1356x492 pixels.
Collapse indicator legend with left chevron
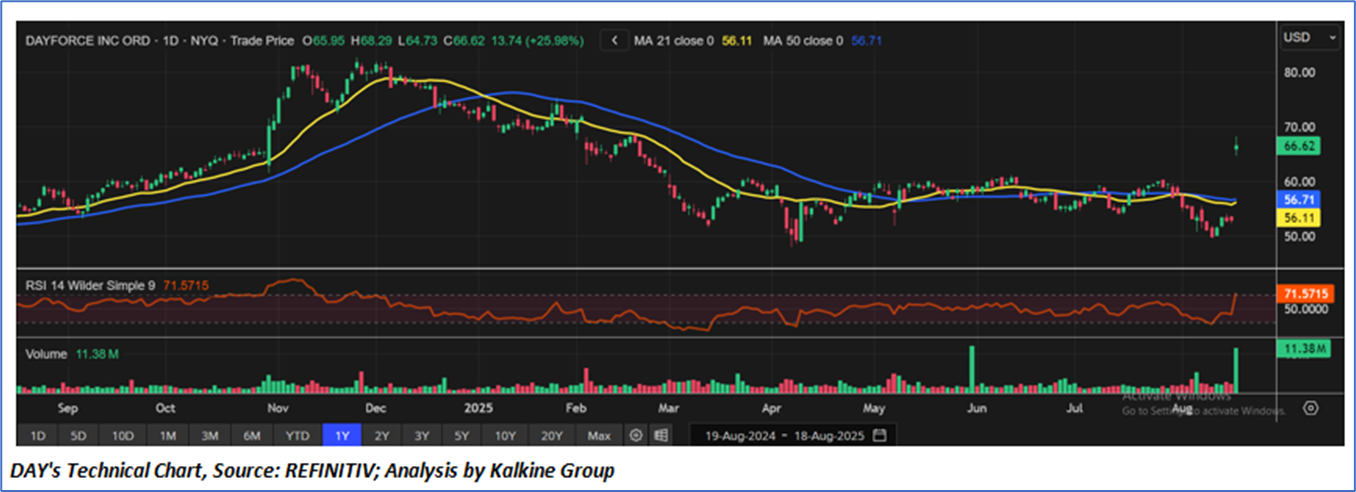click(x=614, y=41)
